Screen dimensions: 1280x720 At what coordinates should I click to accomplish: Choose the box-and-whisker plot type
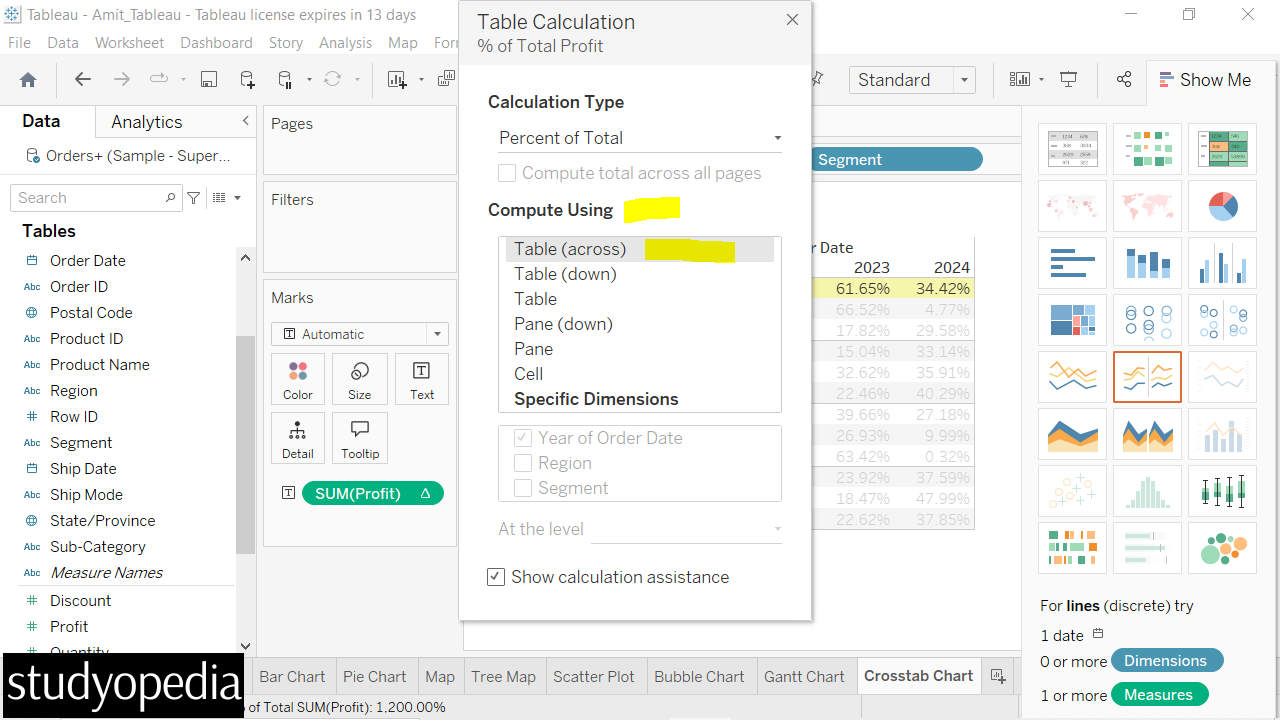(x=1222, y=491)
